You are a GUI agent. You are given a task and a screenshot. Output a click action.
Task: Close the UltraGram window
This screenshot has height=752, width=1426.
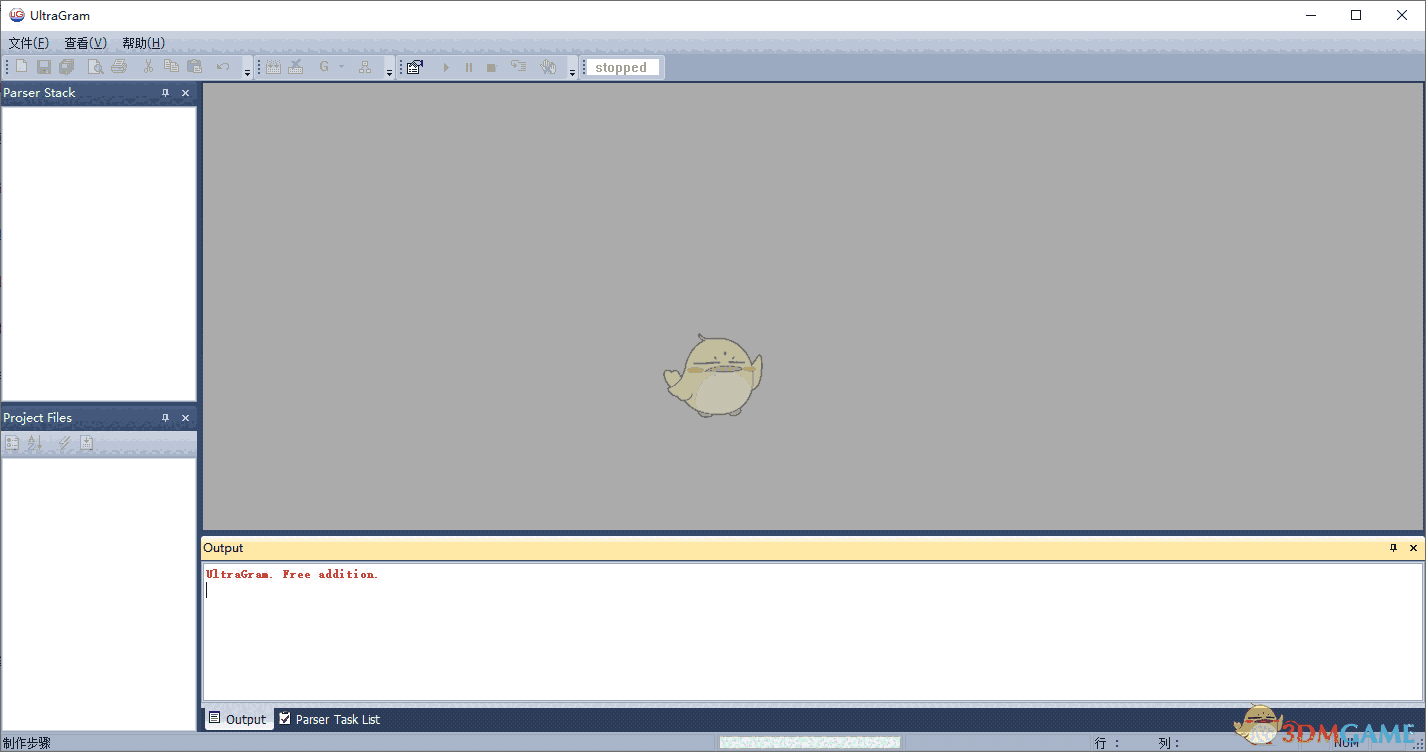coord(1402,15)
